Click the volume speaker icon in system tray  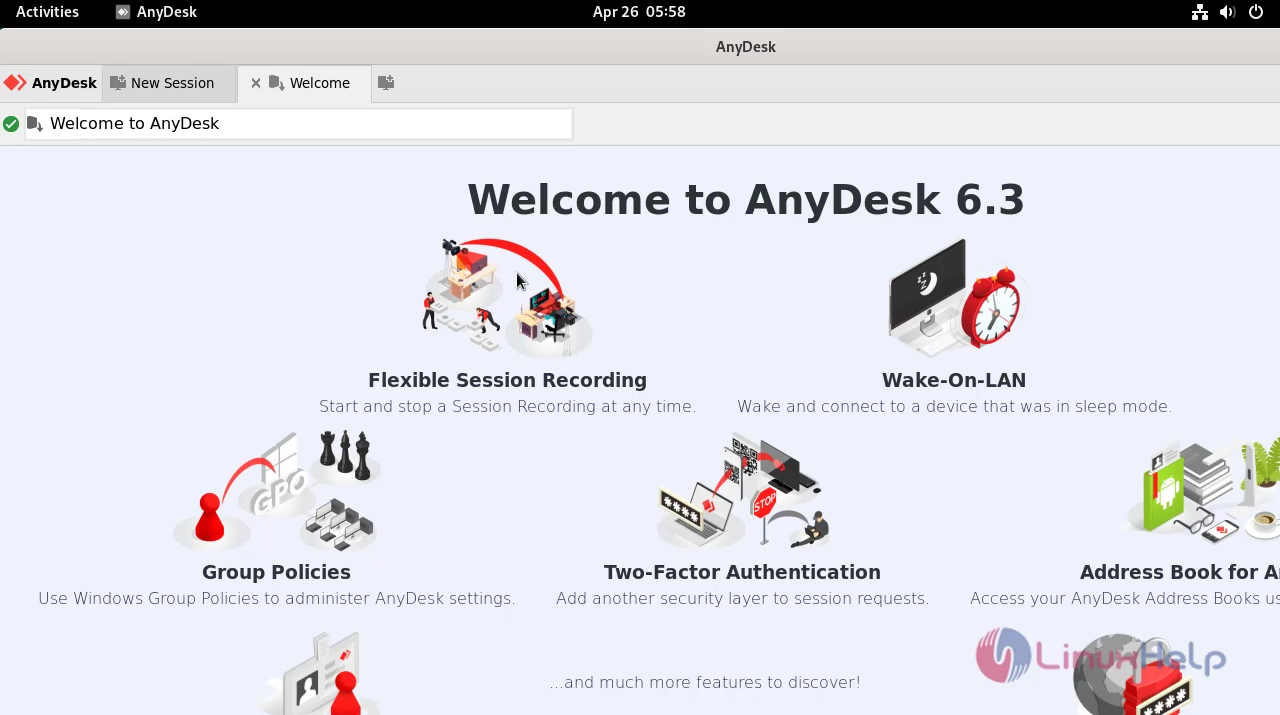1227,12
